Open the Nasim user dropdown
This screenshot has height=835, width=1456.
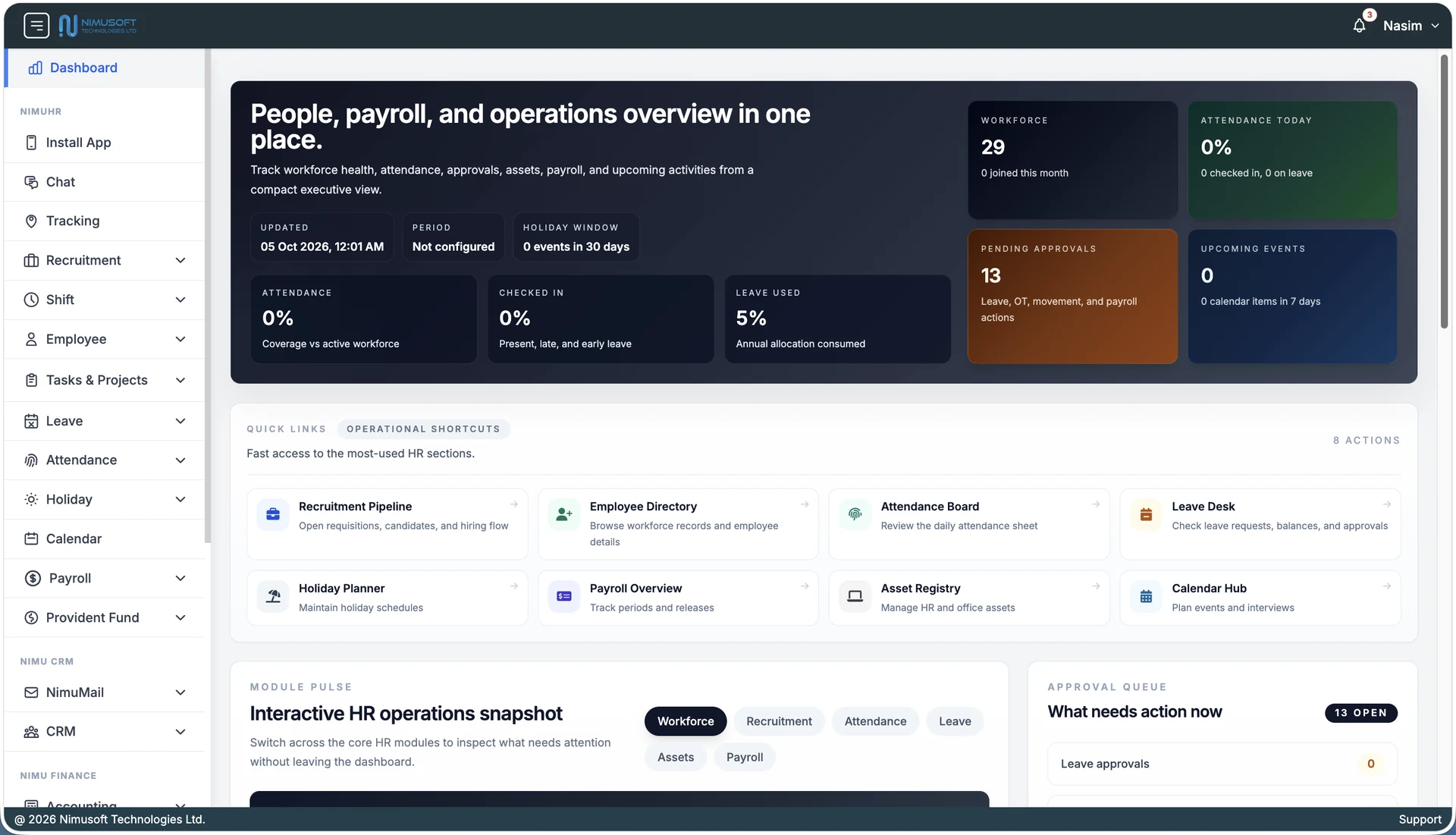(1410, 26)
